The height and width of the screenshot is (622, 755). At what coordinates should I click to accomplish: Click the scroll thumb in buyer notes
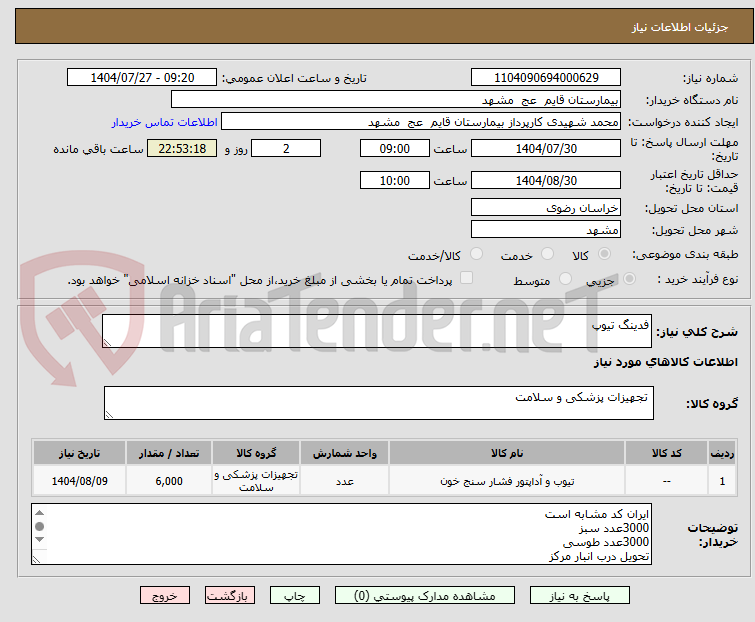tap(39, 526)
